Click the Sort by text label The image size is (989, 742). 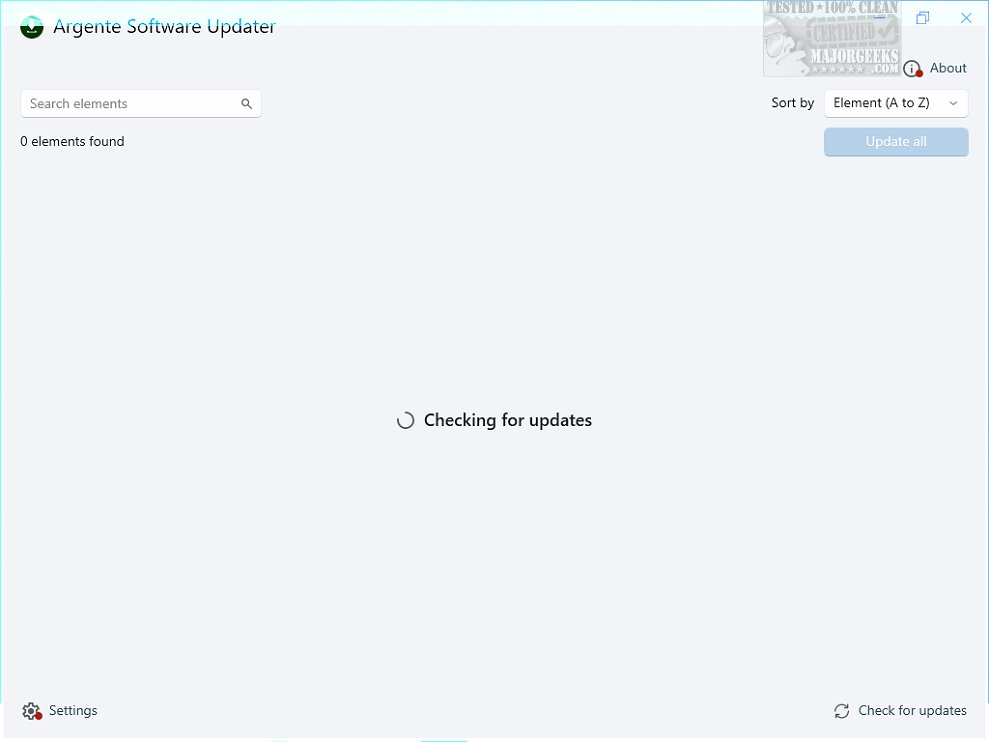coord(792,102)
